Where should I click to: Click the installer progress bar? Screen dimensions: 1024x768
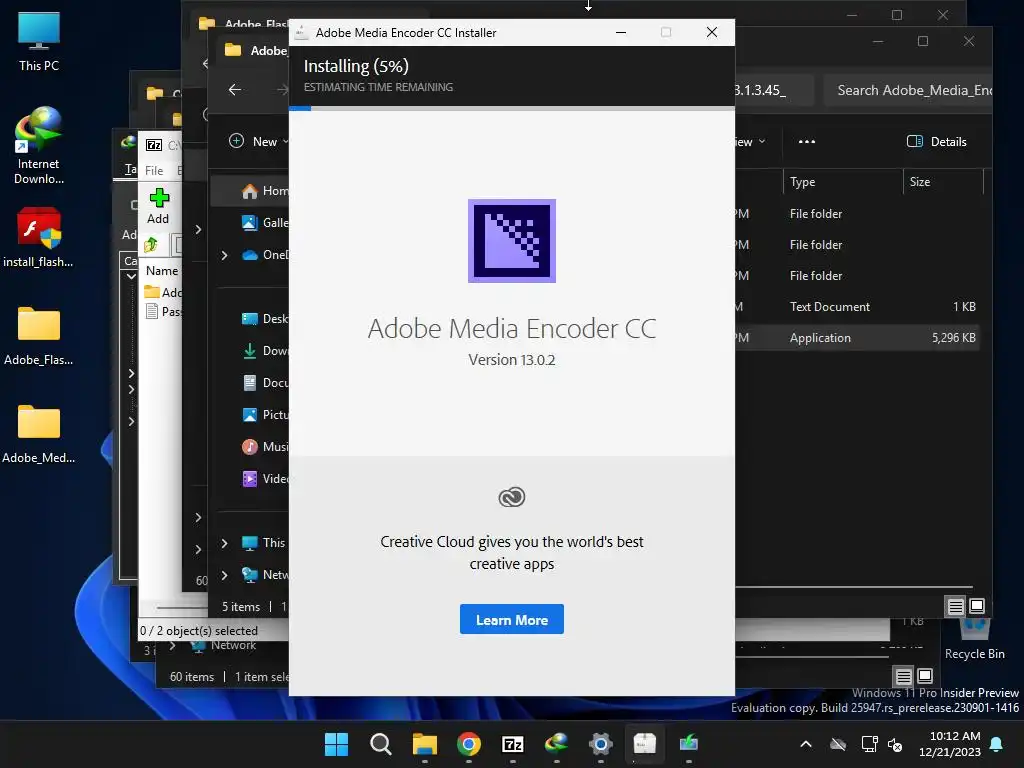[511, 108]
